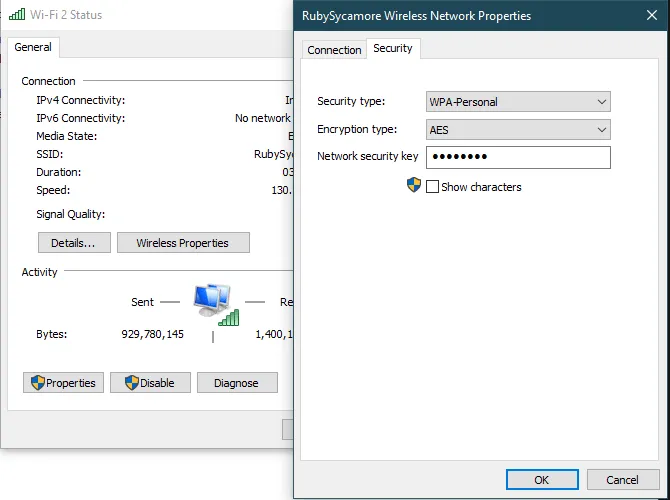Cancel the network properties dialog

621,480
